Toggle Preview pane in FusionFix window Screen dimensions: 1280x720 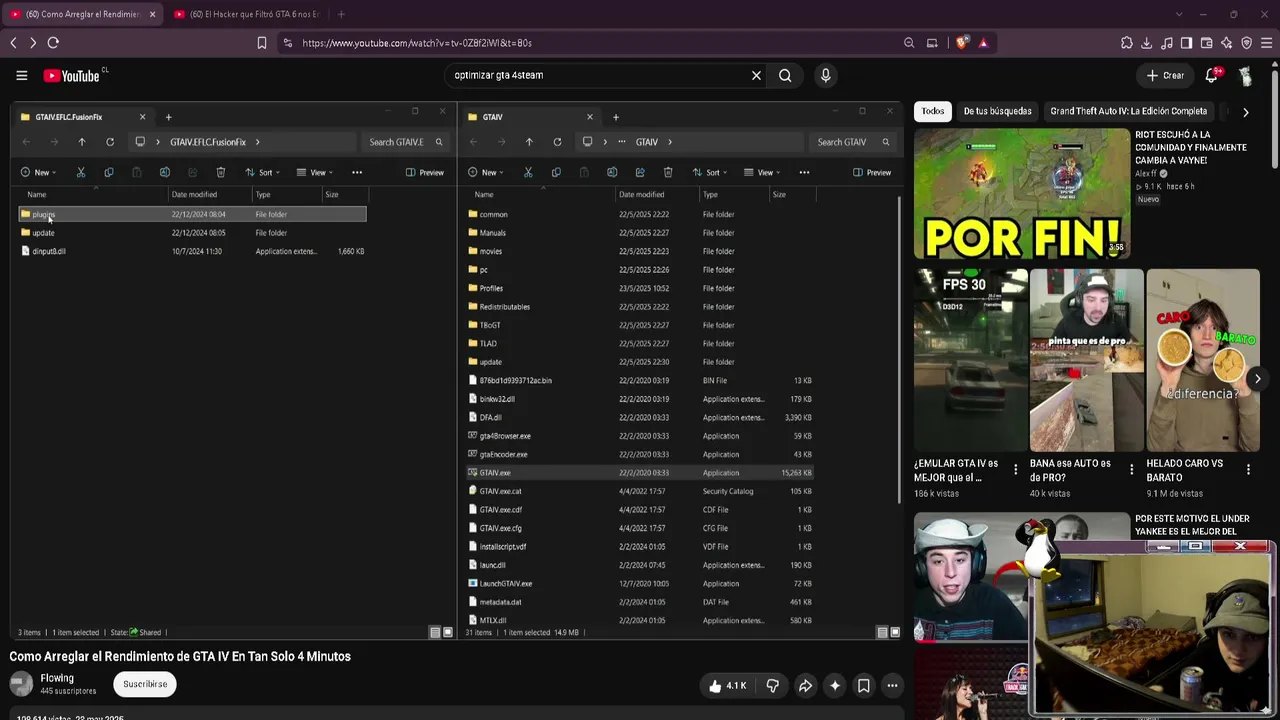425,172
